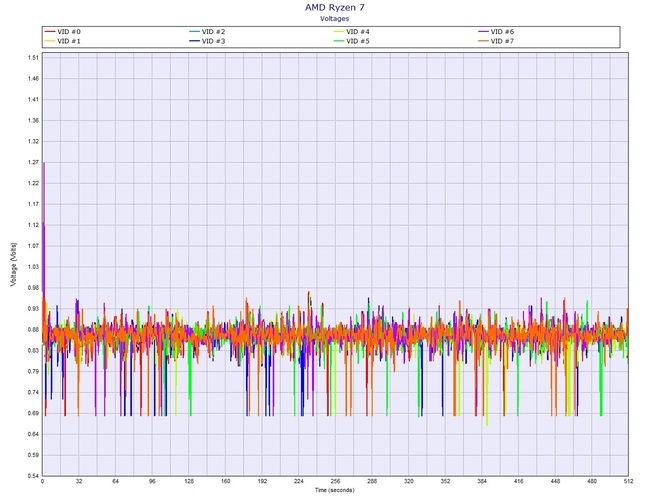
Task: Click the 0.54 voltage axis value
Action: tap(33, 476)
